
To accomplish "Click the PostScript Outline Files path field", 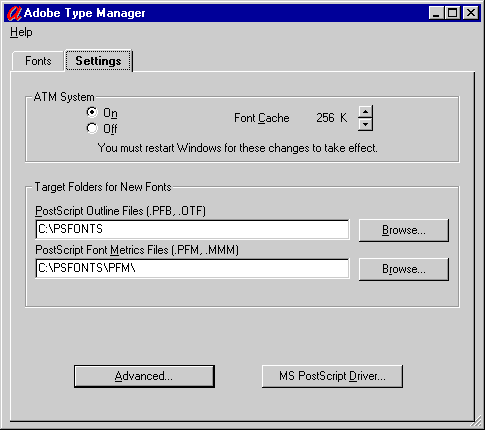I will (192, 229).
